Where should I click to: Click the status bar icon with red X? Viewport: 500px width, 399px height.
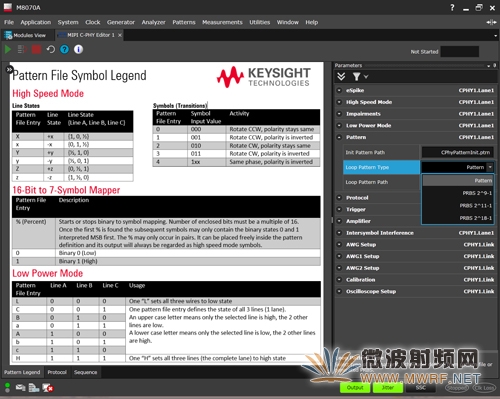point(48,388)
